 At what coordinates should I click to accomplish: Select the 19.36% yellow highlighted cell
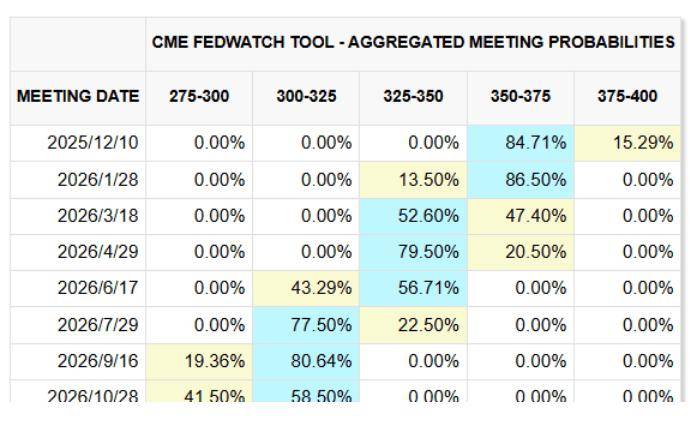pos(214,361)
